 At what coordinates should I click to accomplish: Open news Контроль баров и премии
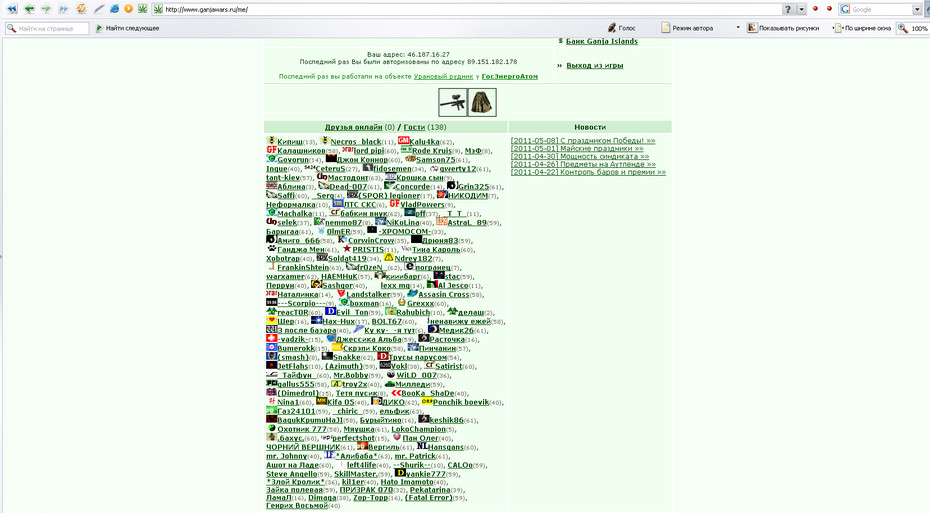[588, 172]
